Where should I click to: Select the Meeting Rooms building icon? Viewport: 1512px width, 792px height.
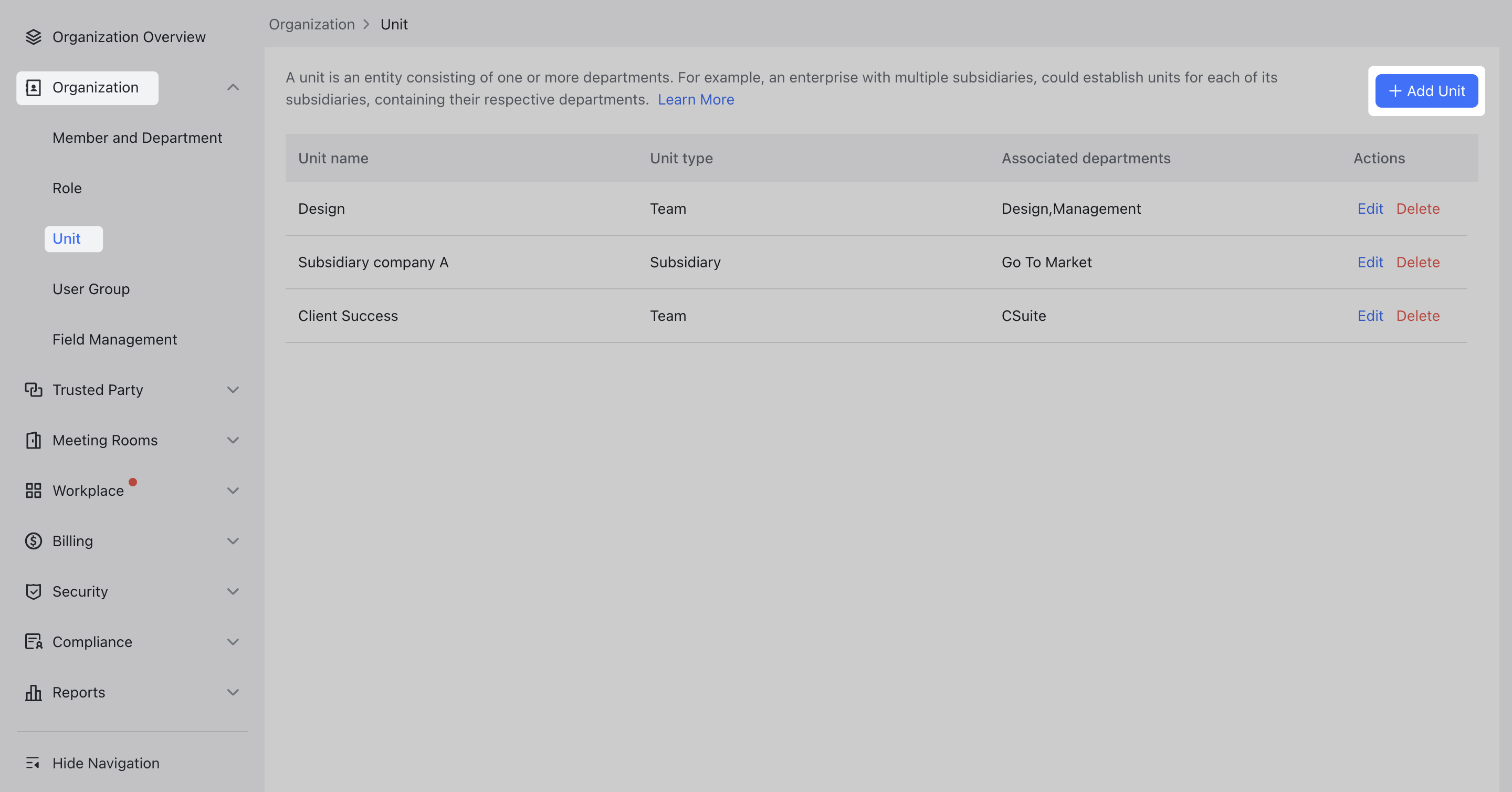coord(34,440)
